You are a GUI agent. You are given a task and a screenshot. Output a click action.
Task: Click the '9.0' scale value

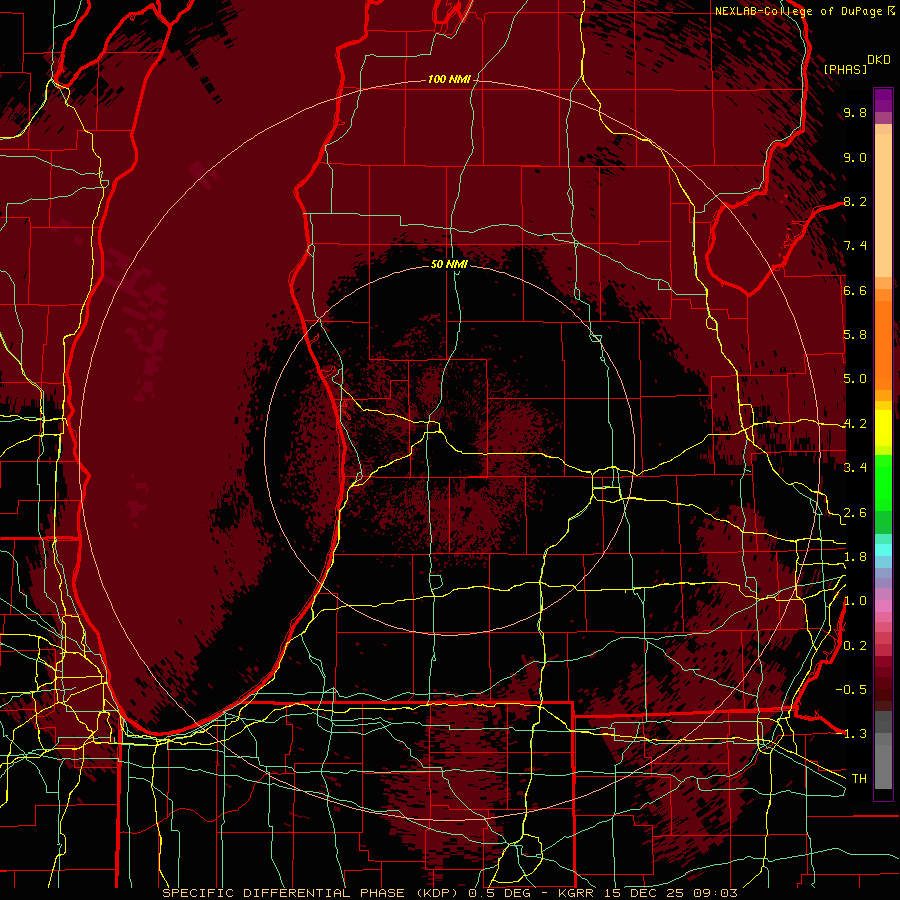[855, 158]
